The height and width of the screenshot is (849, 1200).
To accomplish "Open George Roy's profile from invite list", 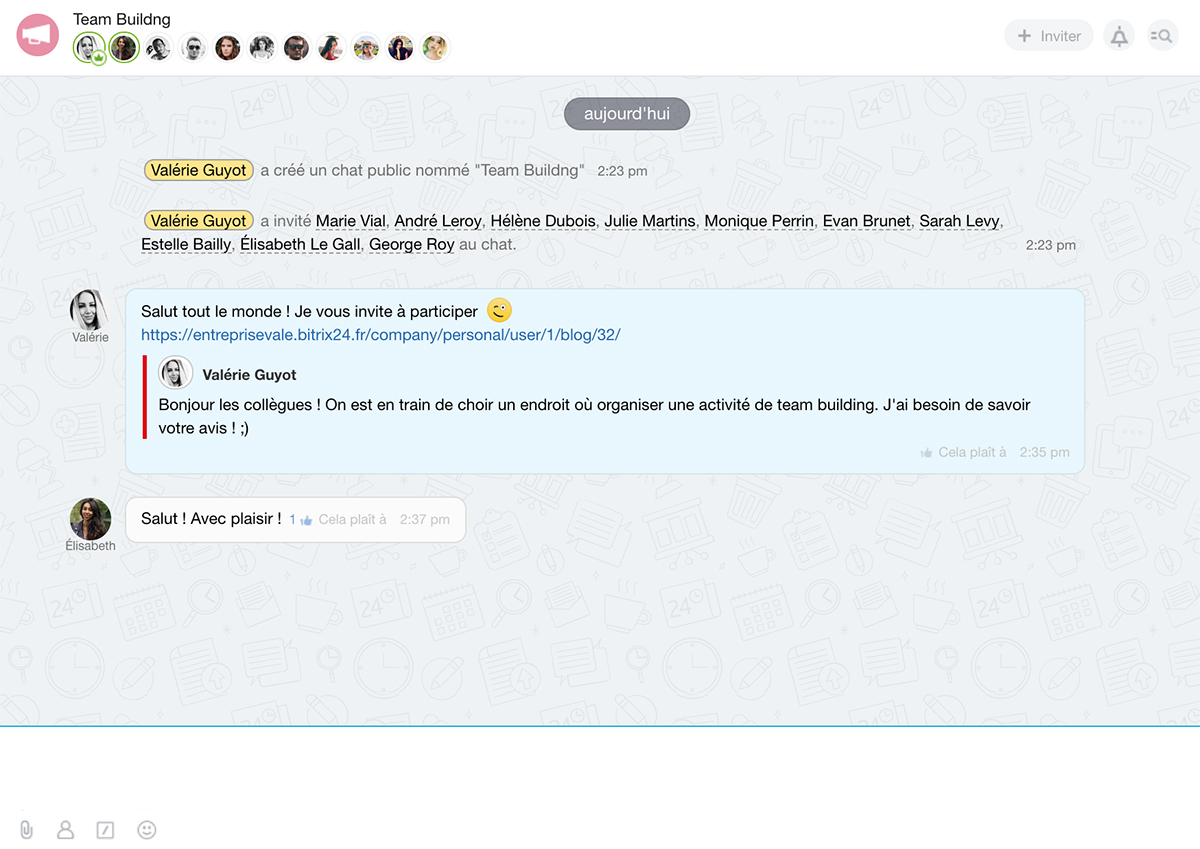I will tap(411, 244).
